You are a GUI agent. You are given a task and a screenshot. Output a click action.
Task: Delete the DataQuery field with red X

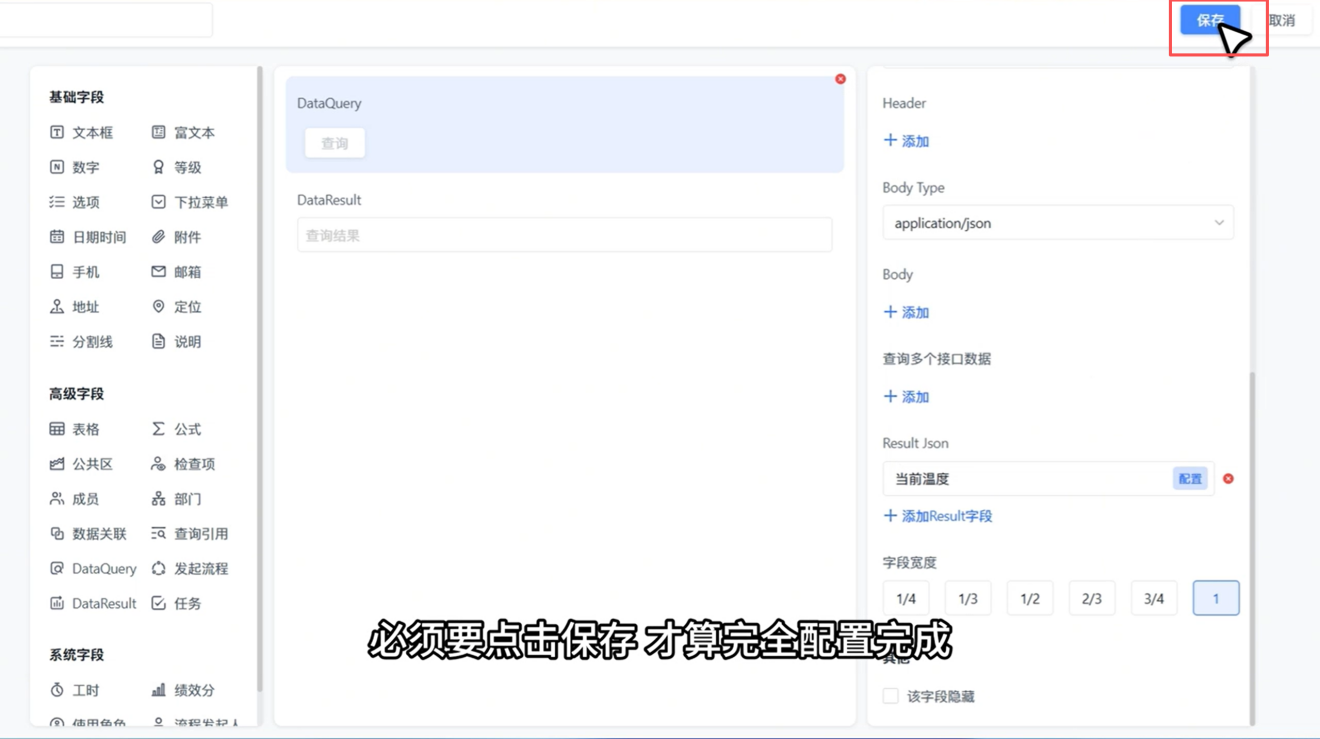coord(840,79)
